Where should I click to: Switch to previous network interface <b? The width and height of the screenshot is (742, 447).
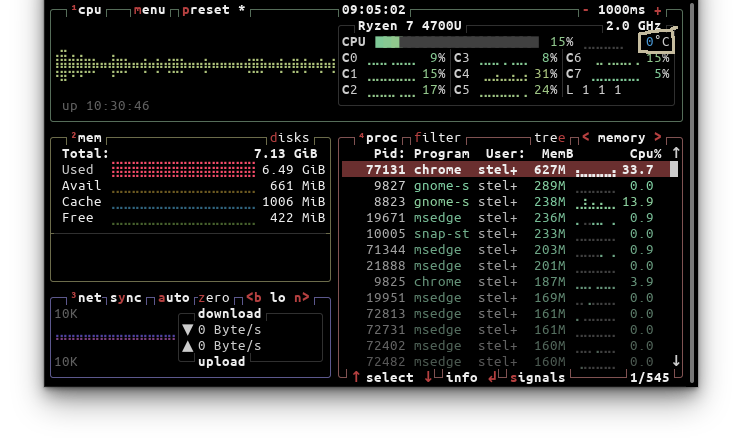254,297
